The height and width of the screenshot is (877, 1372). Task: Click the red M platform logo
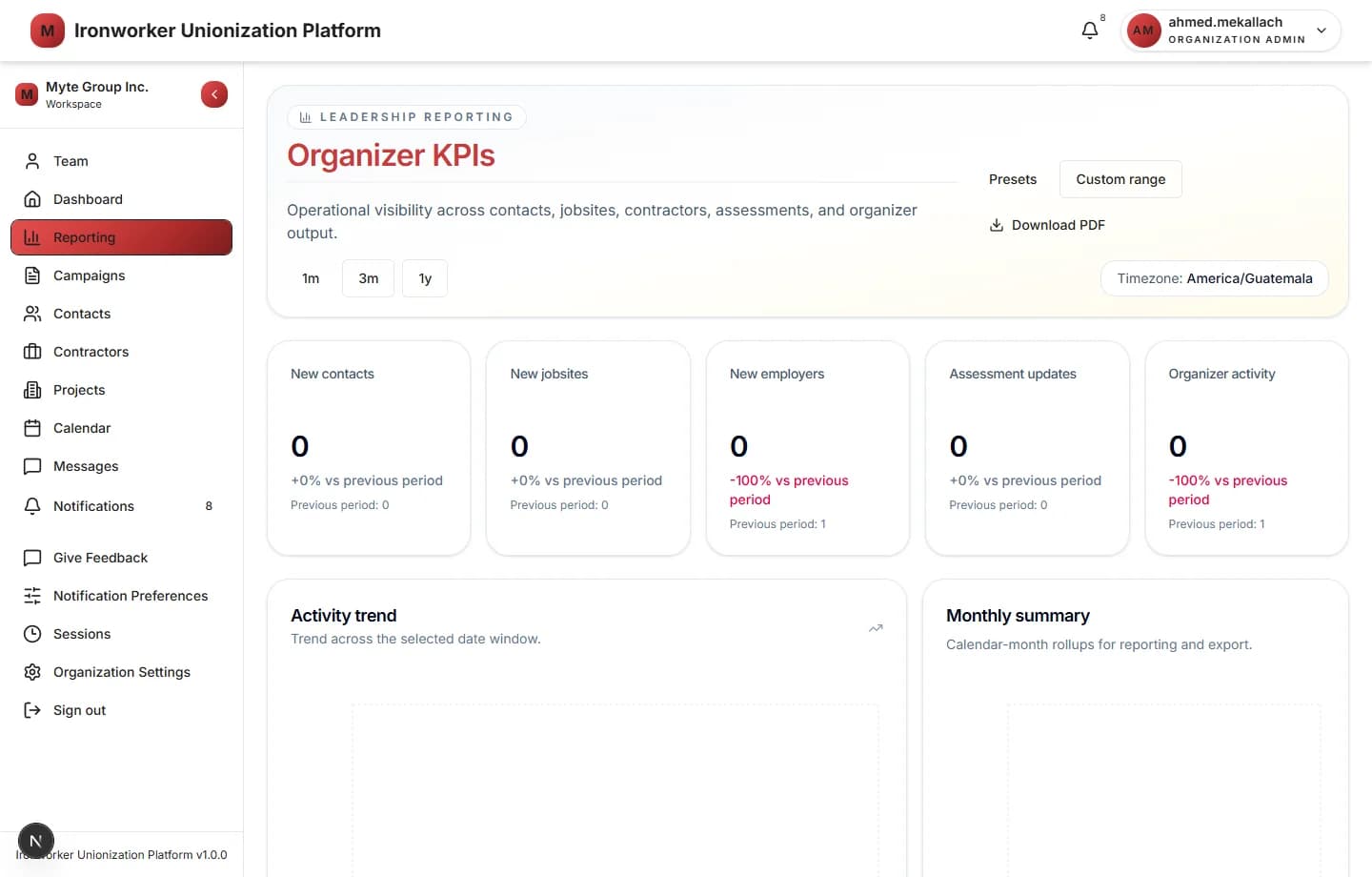[x=48, y=31]
